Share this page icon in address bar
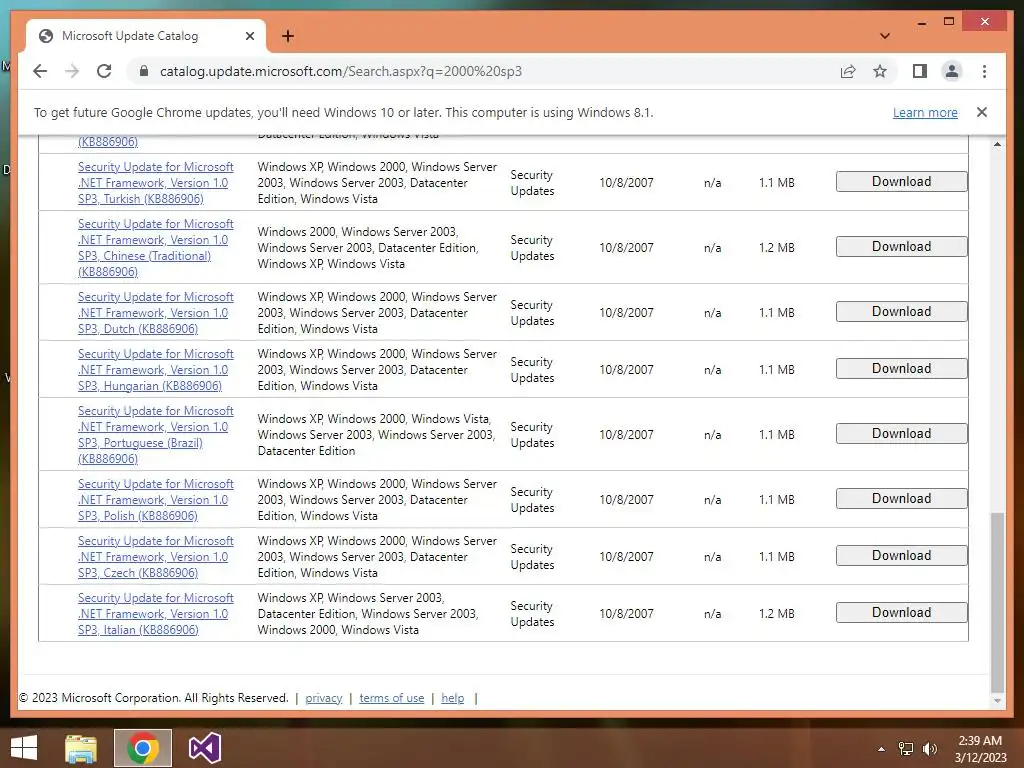This screenshot has height=768, width=1024. click(848, 71)
